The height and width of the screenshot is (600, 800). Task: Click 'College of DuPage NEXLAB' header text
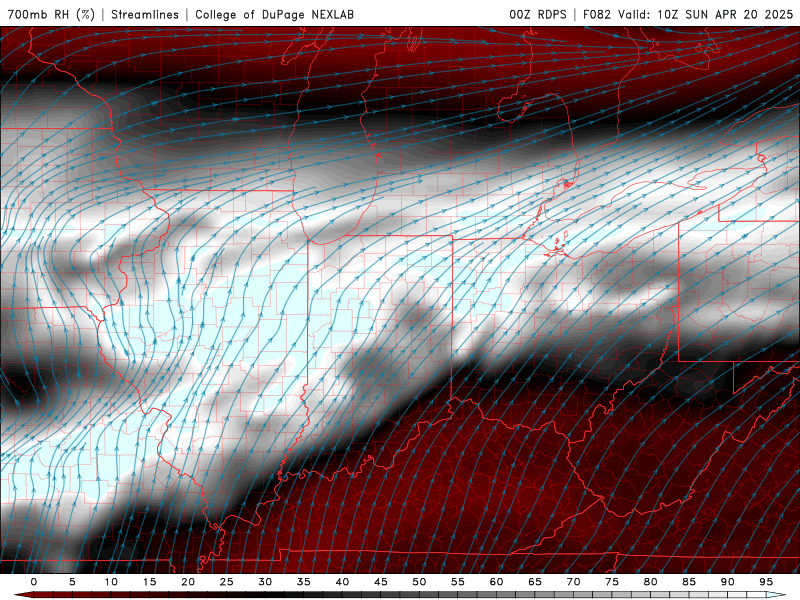(x=274, y=14)
